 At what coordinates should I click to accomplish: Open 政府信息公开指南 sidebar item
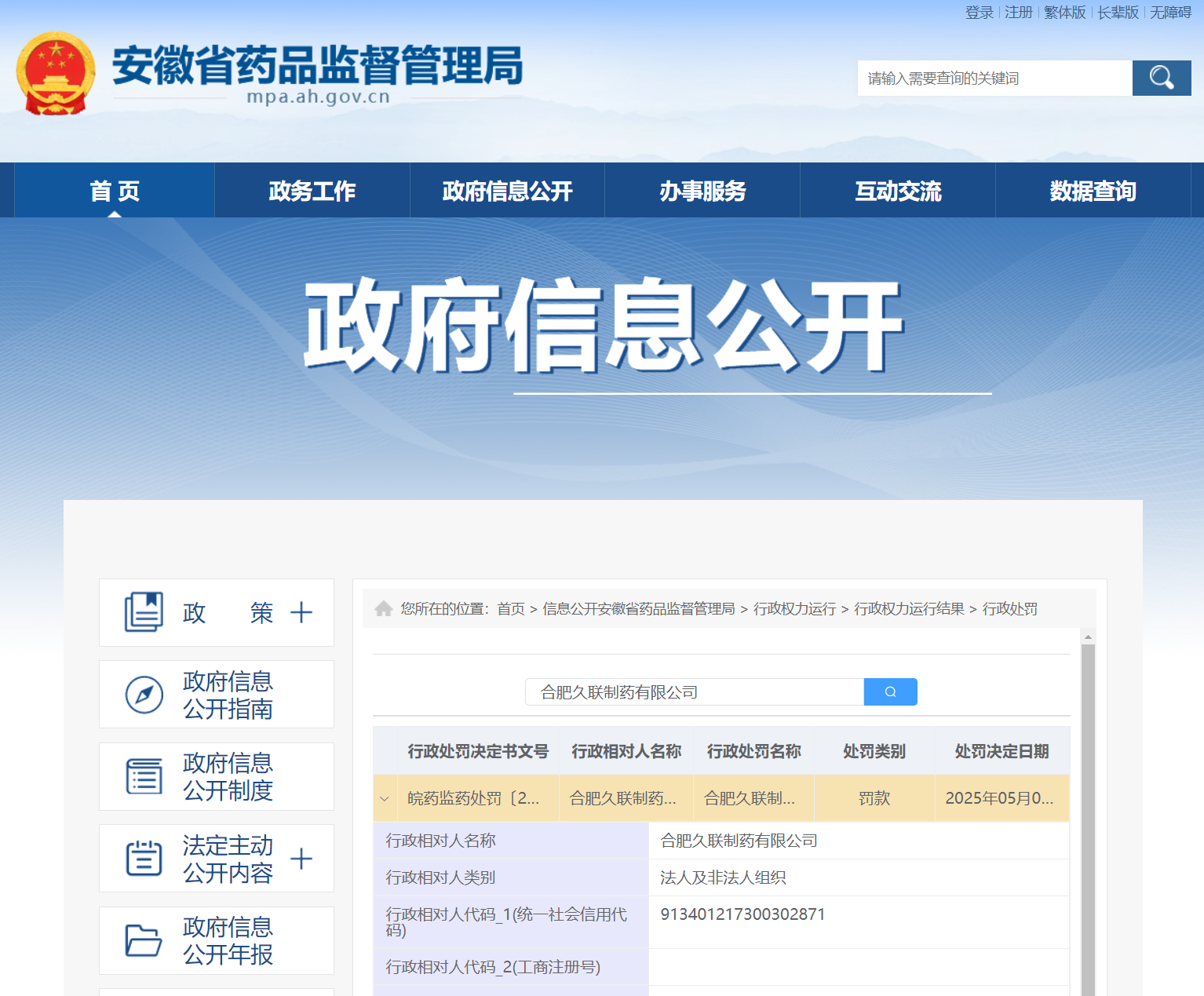click(x=217, y=695)
